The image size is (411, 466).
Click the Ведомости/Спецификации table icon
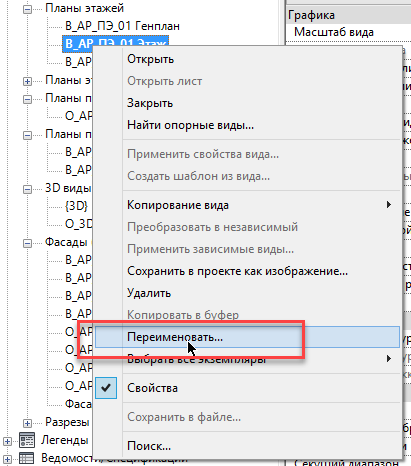[x=27, y=458]
